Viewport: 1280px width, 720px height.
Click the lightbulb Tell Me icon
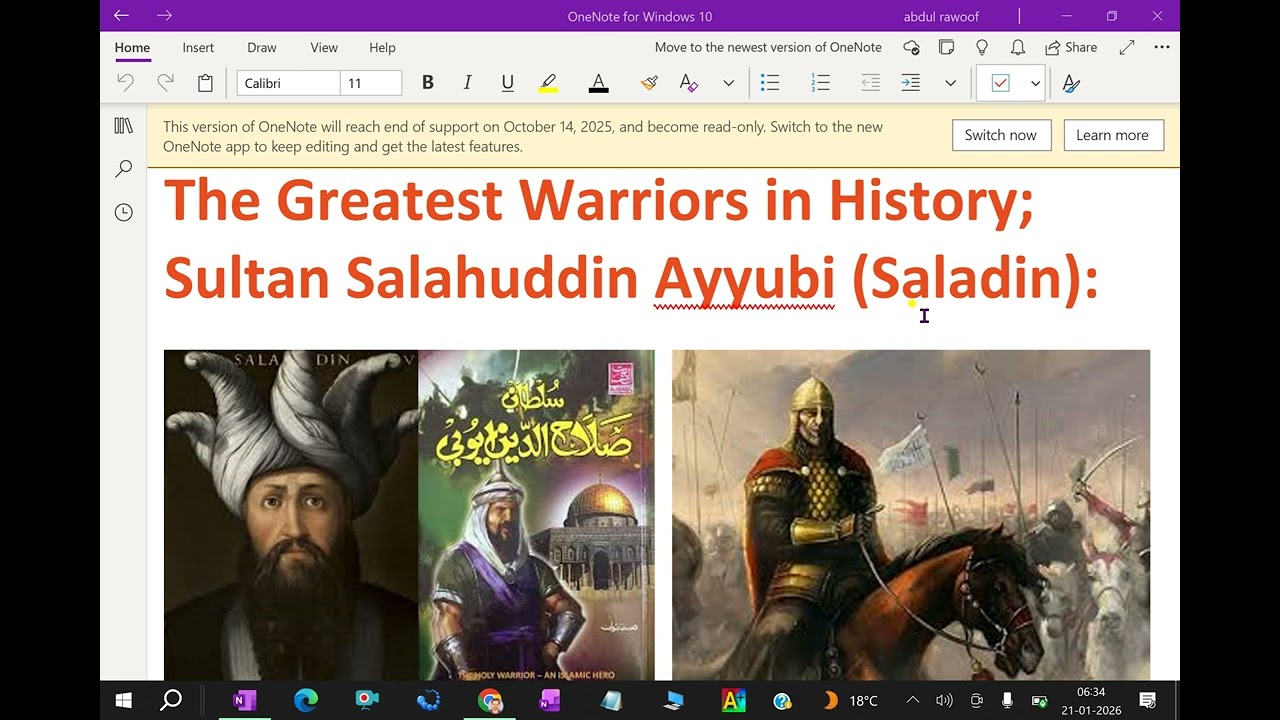(982, 47)
